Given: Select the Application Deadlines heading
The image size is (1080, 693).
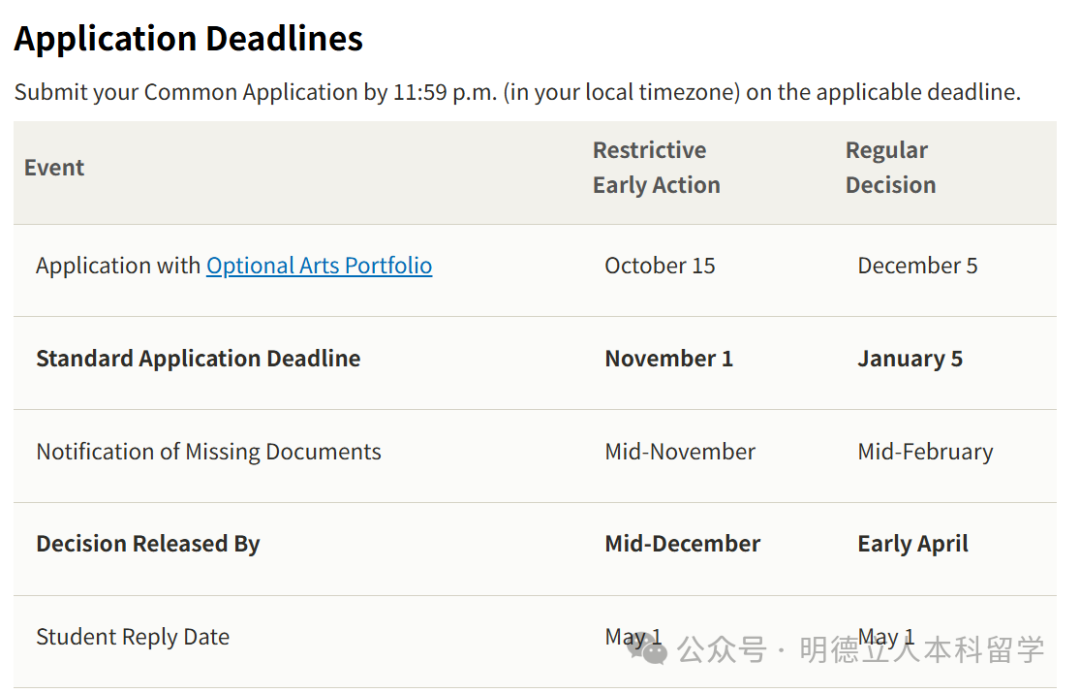Looking at the screenshot, I should tap(188, 39).
